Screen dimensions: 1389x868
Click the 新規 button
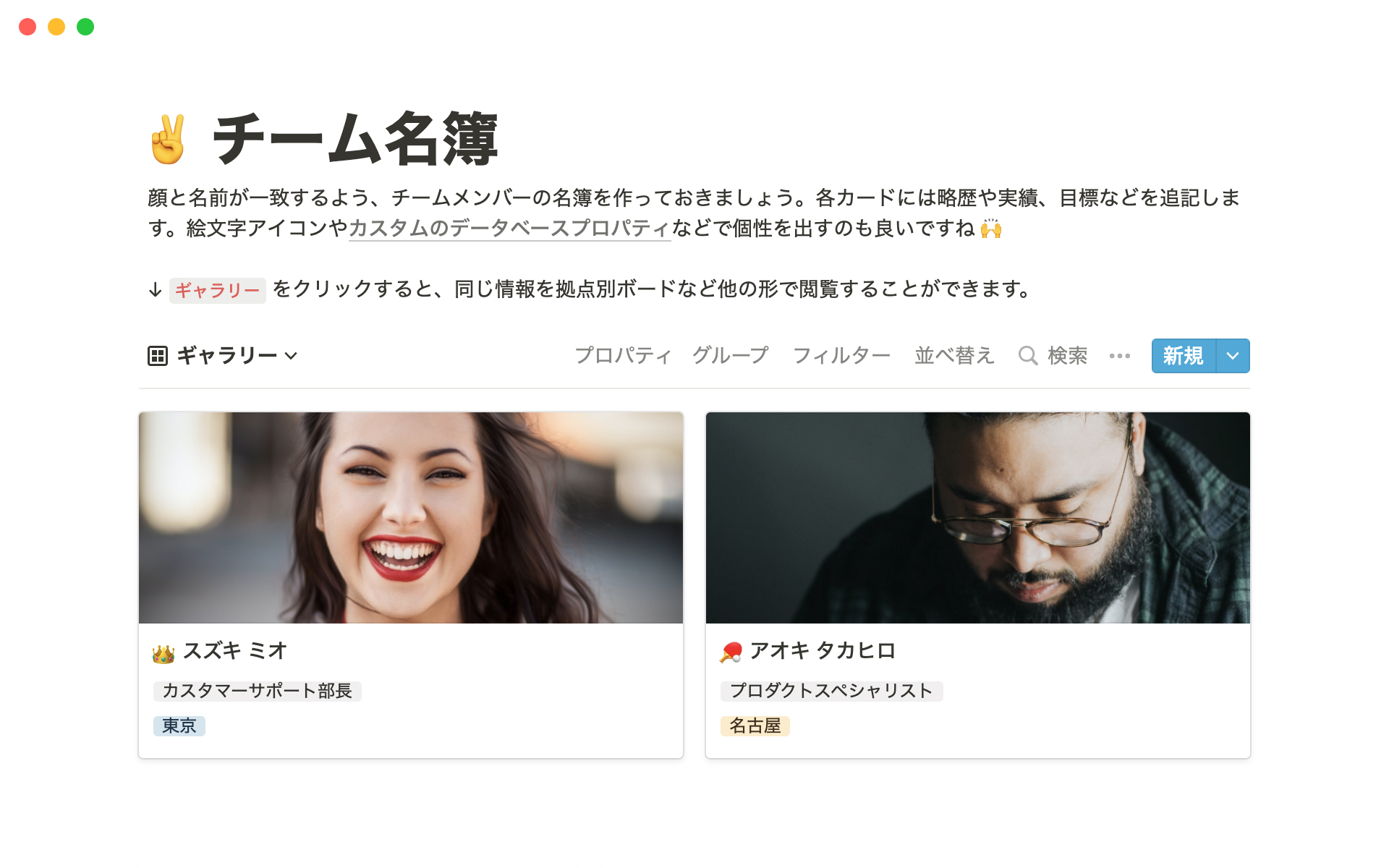click(x=1184, y=356)
